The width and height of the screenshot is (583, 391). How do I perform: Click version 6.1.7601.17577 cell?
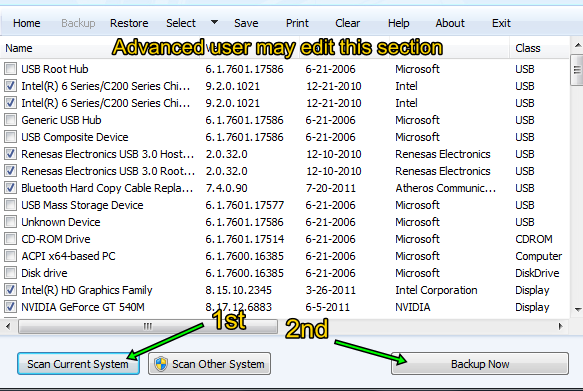click(x=245, y=205)
